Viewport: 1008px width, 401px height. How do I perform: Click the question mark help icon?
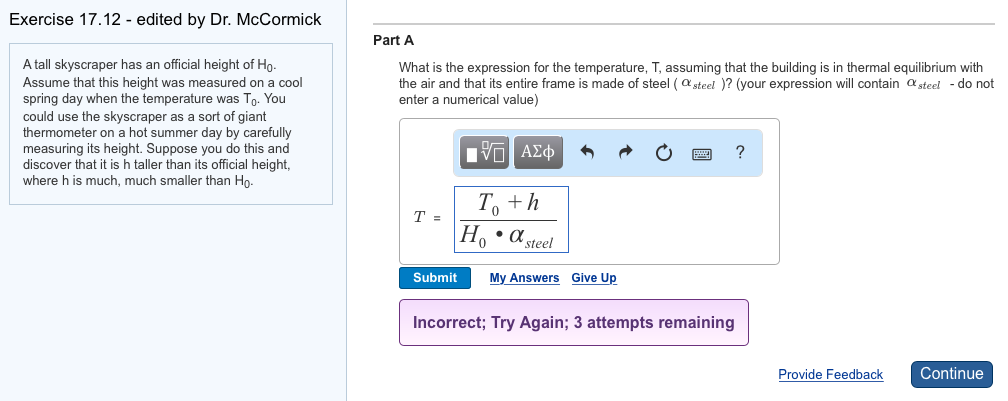click(739, 152)
